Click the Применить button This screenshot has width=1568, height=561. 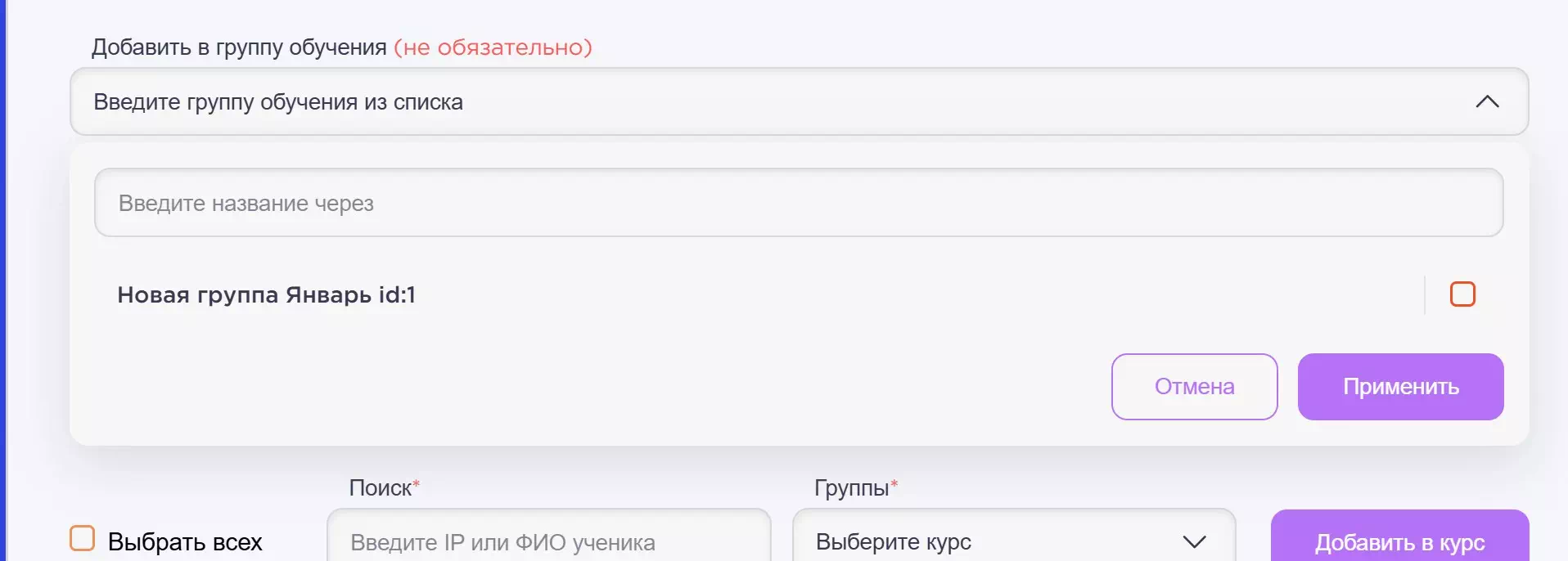[x=1400, y=387]
